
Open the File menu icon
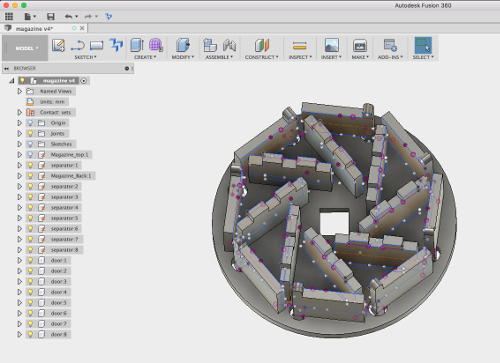tap(29, 16)
